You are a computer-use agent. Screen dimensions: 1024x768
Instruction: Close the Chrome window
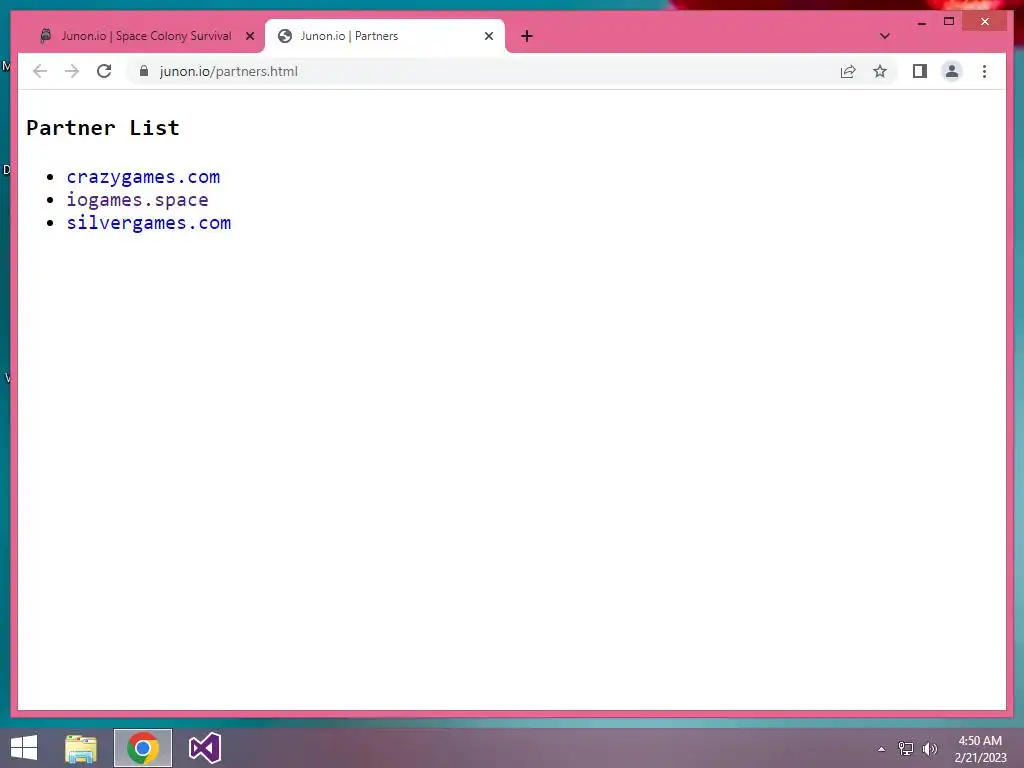click(985, 22)
